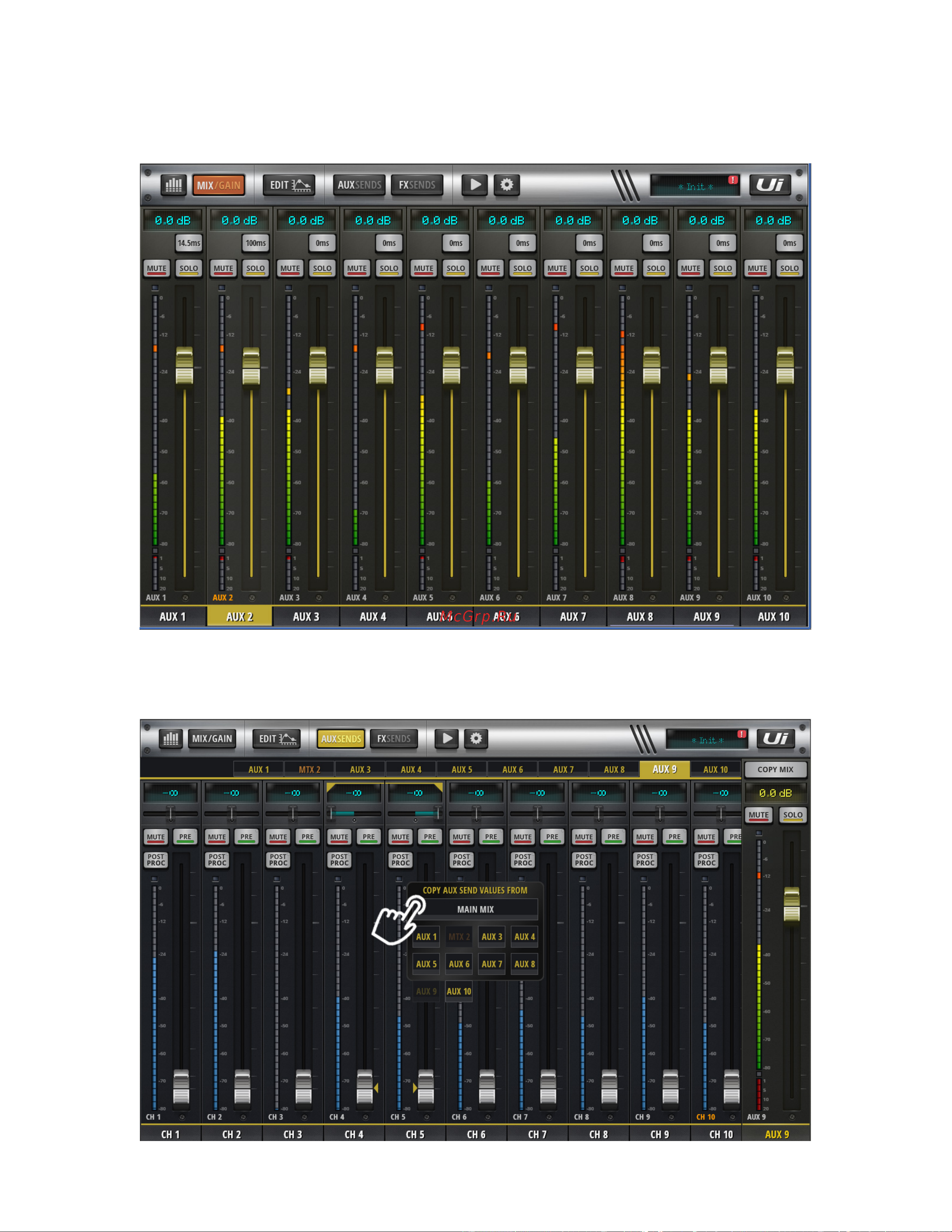Mute the AUX 9 master strip

[758, 815]
